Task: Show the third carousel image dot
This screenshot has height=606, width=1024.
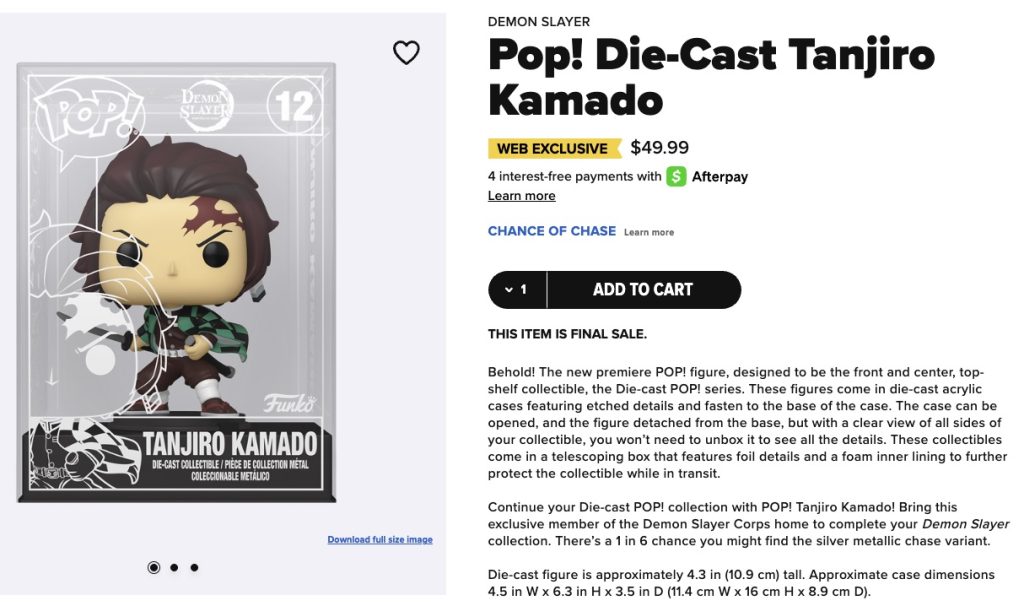Action: pyautogui.click(x=194, y=567)
